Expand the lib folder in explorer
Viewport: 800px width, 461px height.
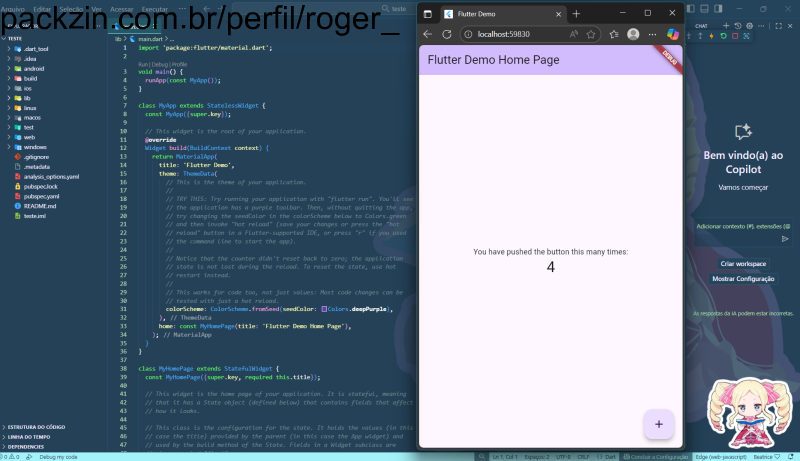click(27, 98)
